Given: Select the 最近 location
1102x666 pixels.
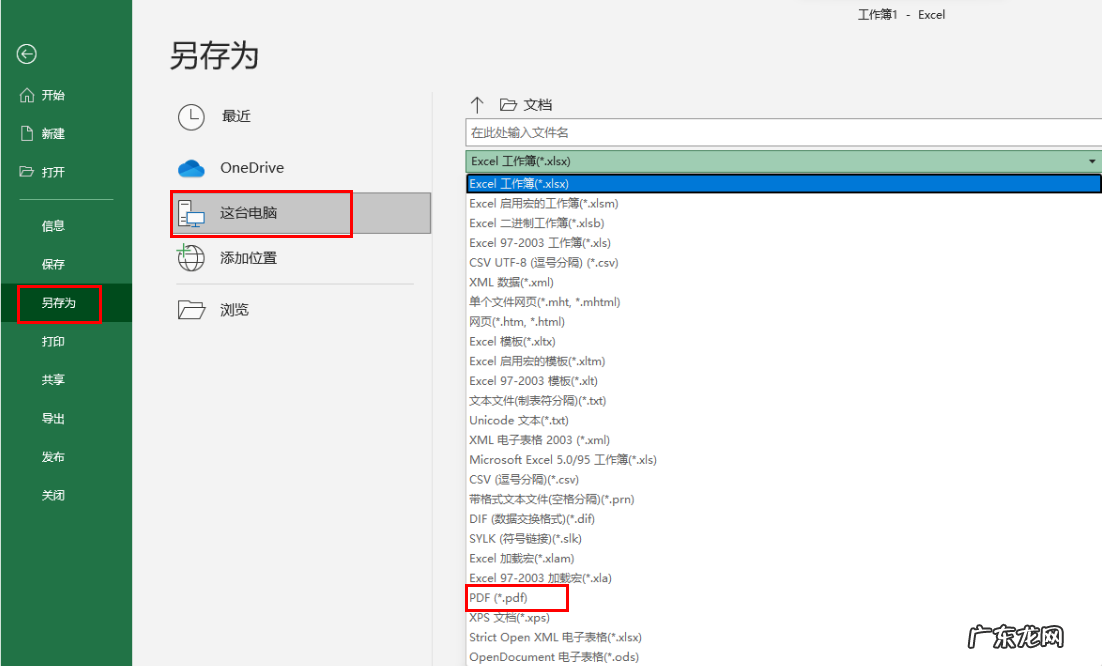Looking at the screenshot, I should pyautogui.click(x=237, y=117).
